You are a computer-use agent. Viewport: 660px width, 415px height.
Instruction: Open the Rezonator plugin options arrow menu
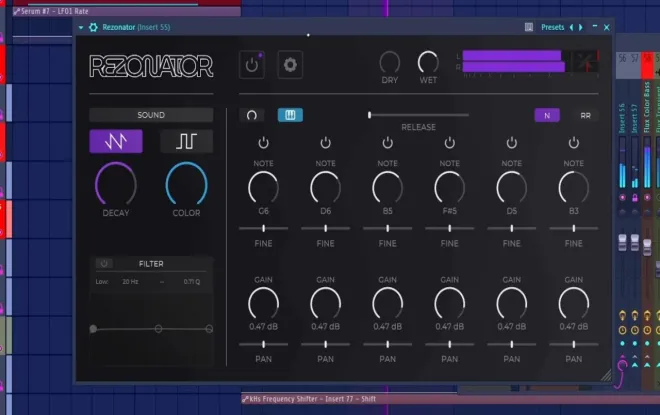click(80, 27)
